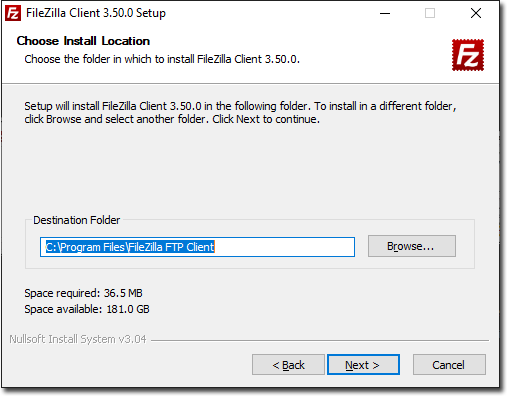Click the 'FileZilla Client 3.50.0 Setup' window title

pyautogui.click(x=96, y=13)
